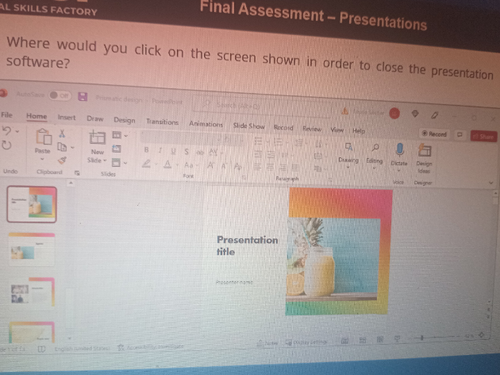Screen dimensions: 500x375
Task: Click the numbered list icon
Action: pyautogui.click(x=278, y=142)
